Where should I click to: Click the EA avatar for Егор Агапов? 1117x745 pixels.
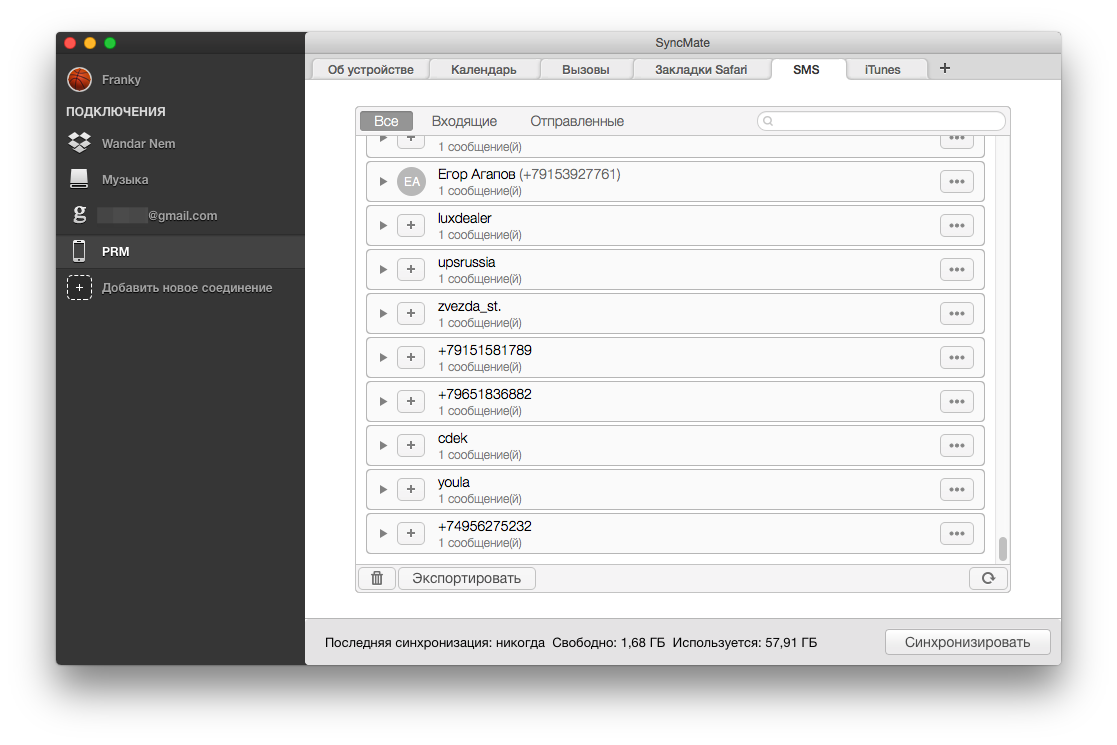(411, 181)
